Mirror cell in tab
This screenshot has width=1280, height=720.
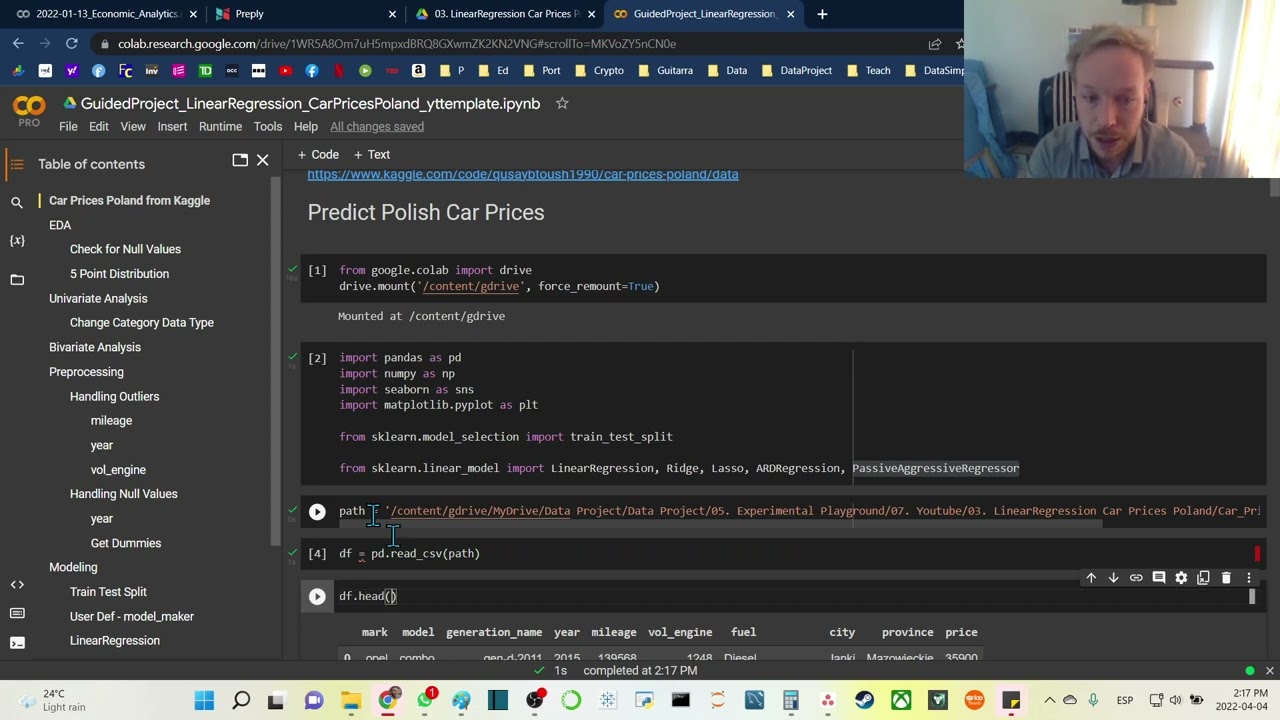tap(1203, 578)
